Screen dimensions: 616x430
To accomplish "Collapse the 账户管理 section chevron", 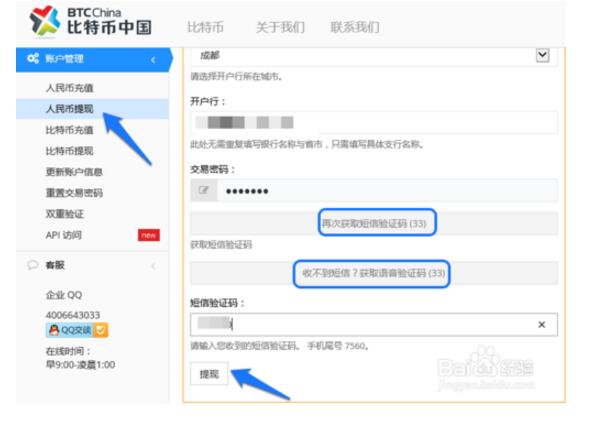I will [153, 60].
